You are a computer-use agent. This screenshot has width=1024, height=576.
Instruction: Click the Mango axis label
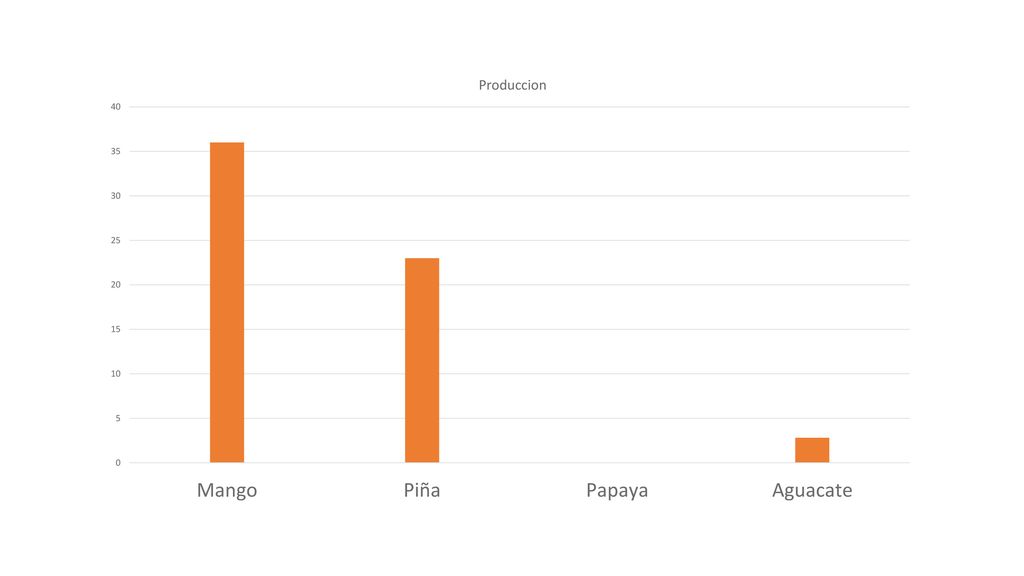pyautogui.click(x=227, y=490)
